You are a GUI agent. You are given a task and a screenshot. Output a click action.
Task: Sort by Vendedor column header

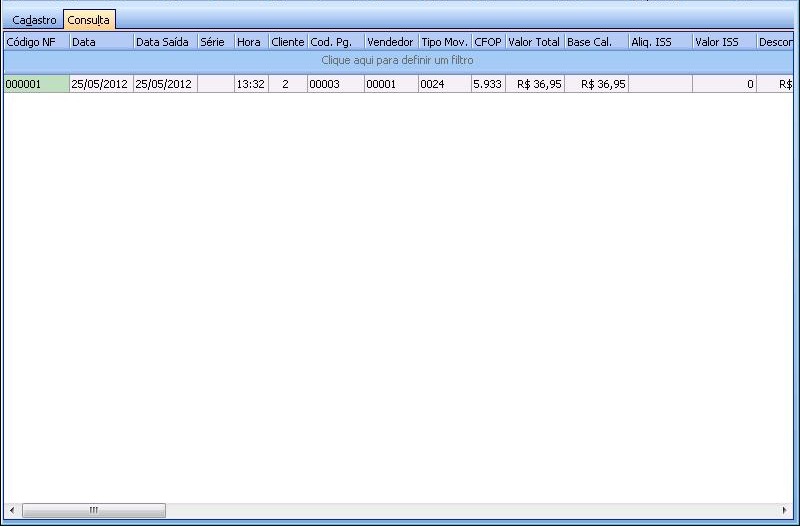click(x=390, y=42)
